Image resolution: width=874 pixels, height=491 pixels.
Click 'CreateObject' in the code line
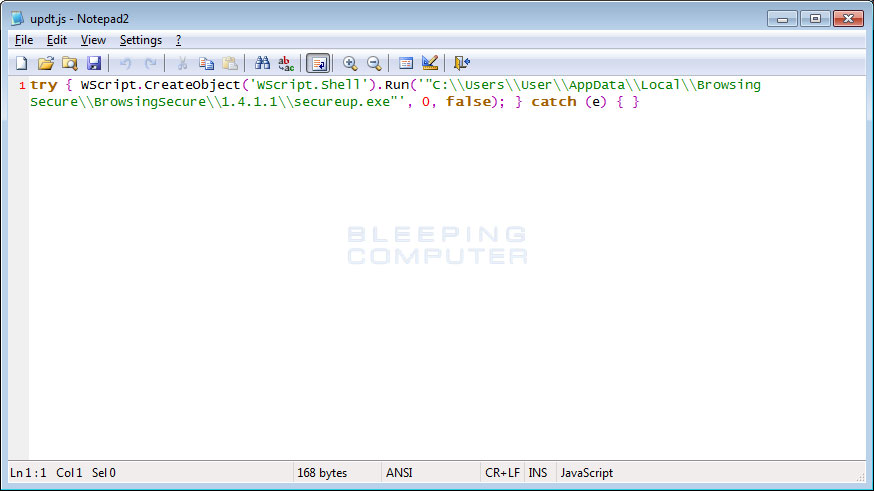pos(192,85)
